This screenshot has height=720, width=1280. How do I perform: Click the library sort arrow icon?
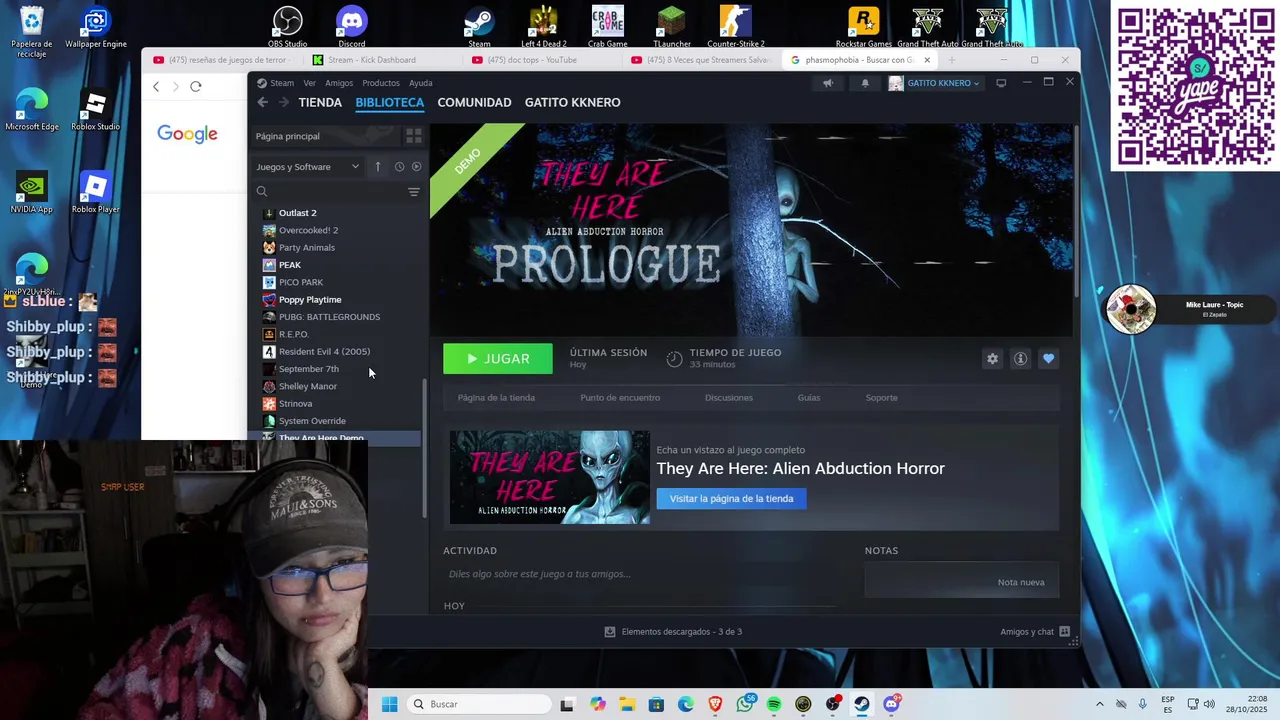tap(378, 167)
